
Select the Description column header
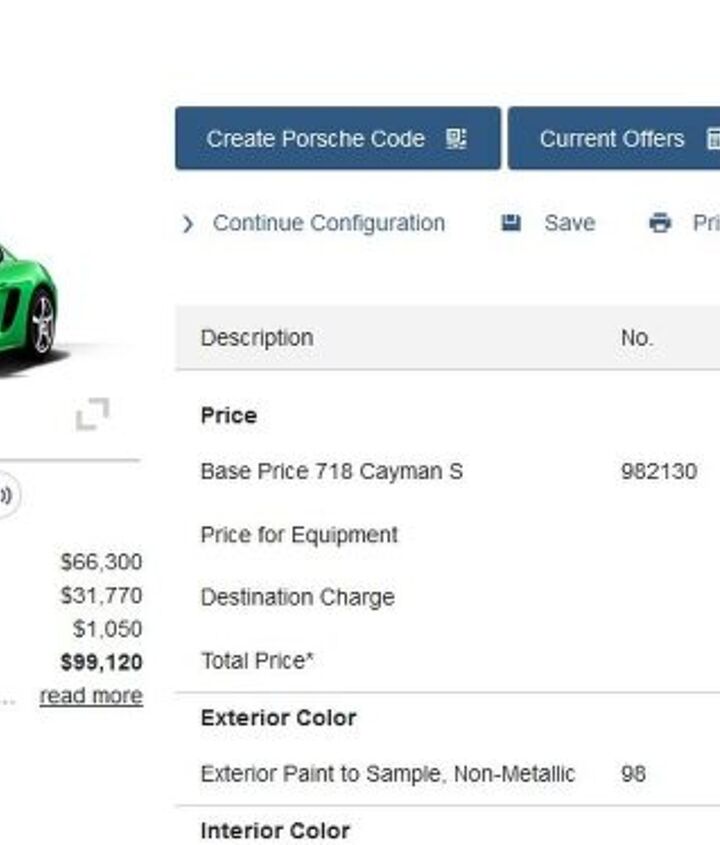click(256, 338)
